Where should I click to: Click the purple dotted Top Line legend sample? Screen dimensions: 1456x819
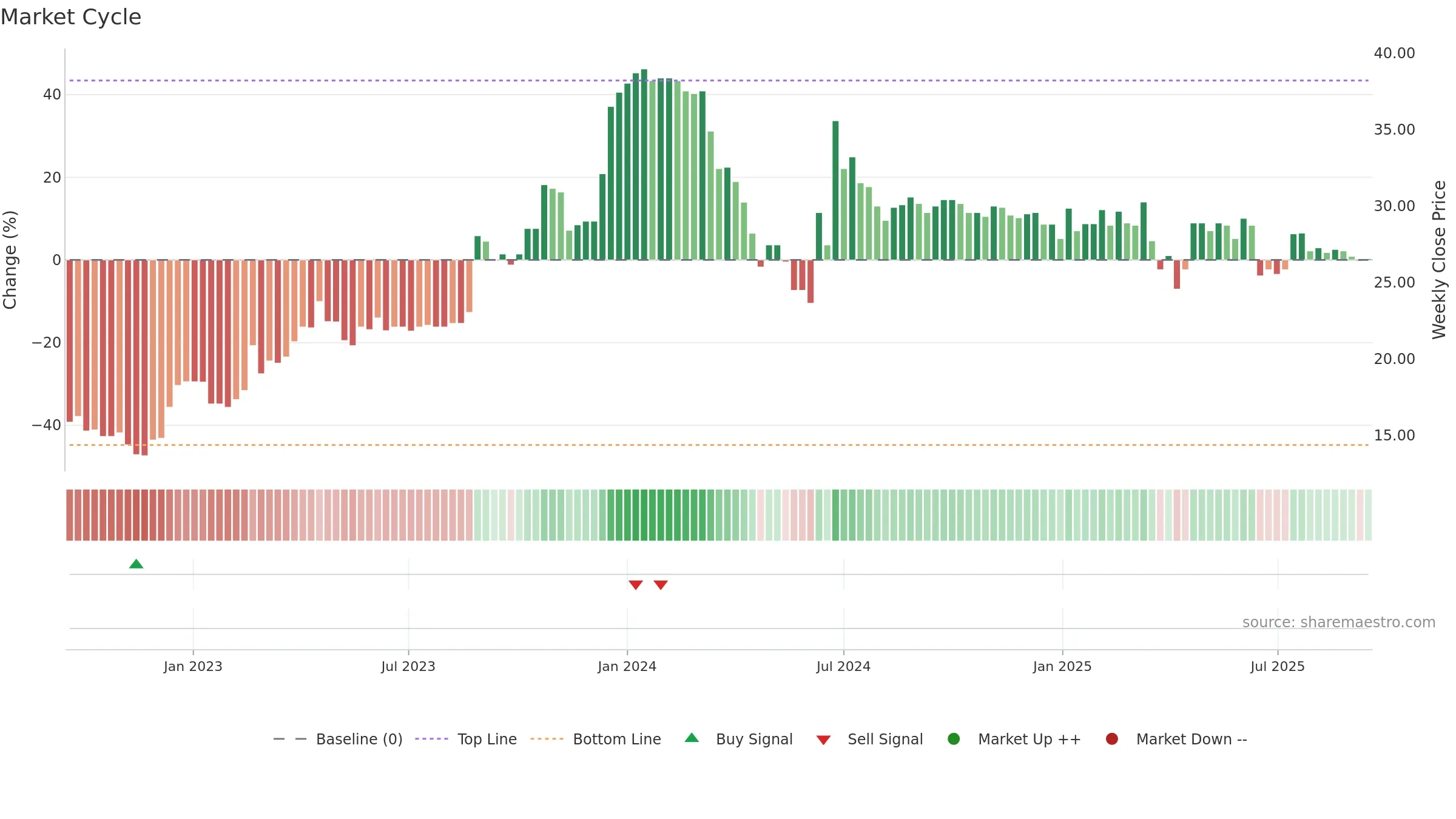coord(431,739)
